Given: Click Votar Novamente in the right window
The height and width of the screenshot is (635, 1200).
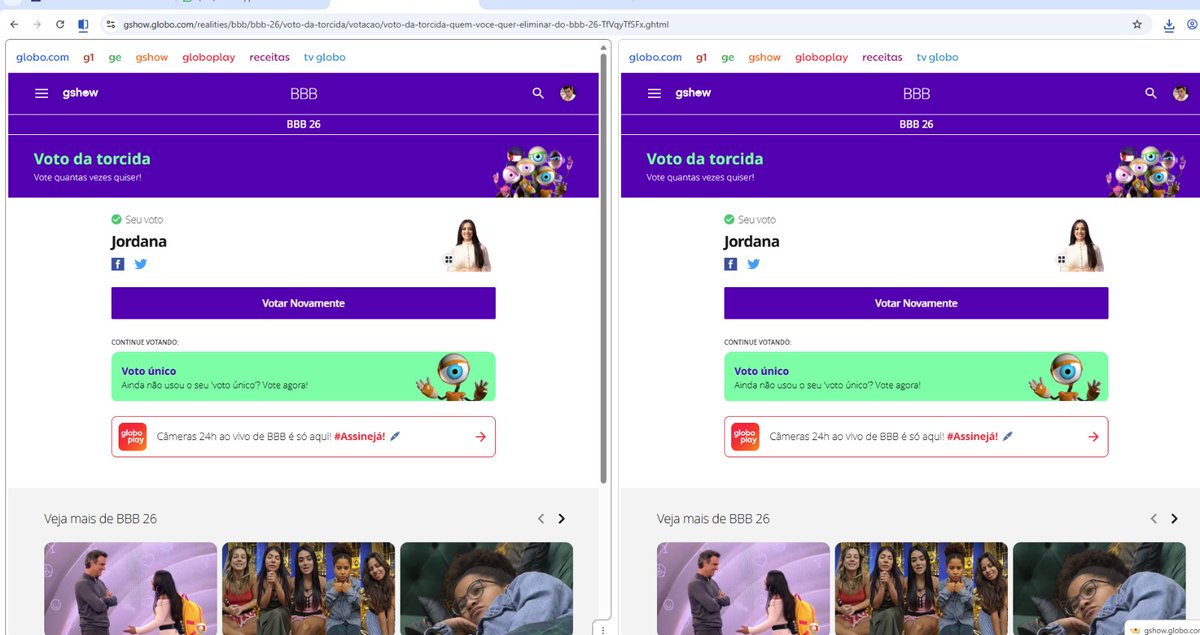Looking at the screenshot, I should tap(916, 303).
